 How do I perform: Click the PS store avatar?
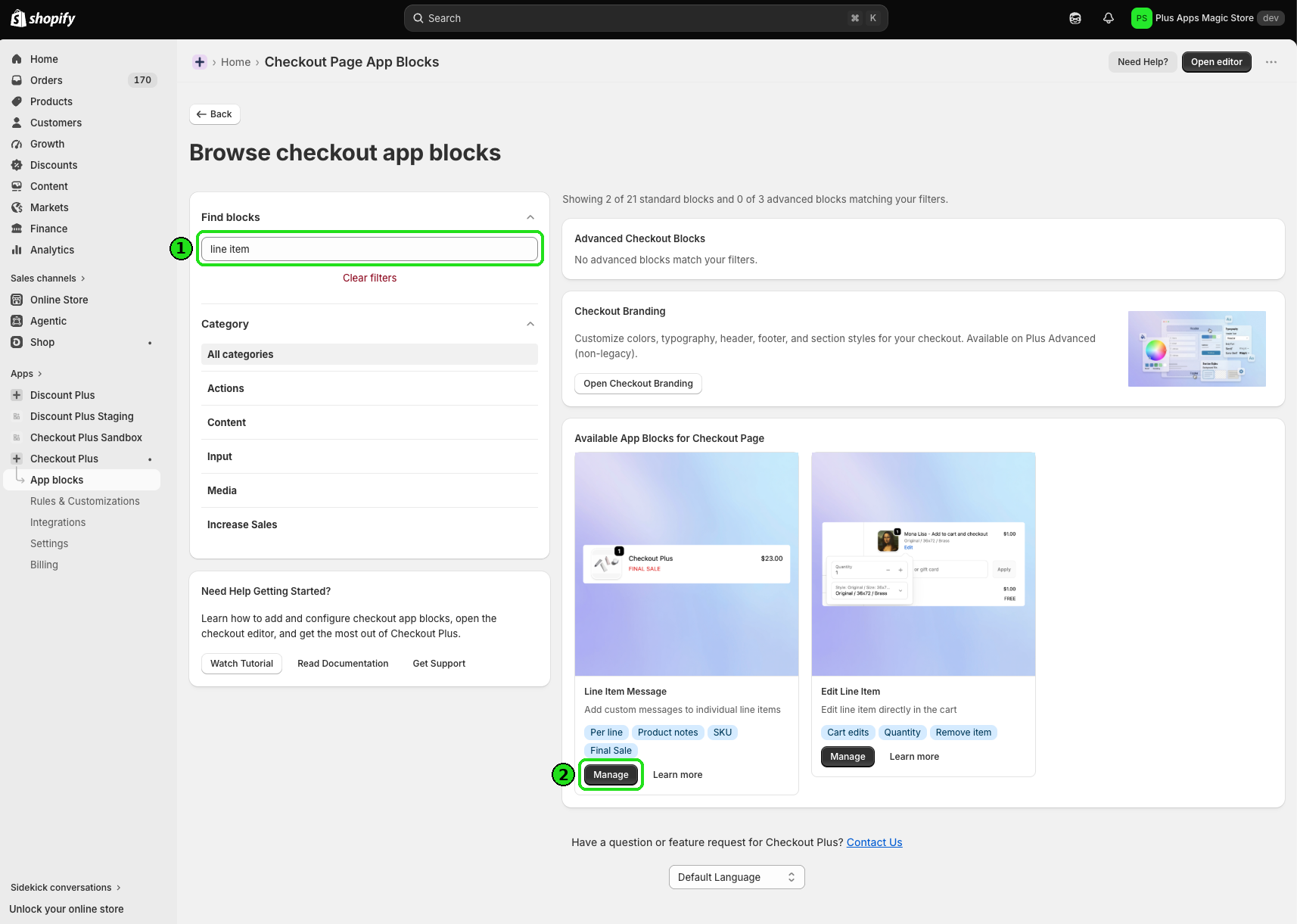point(1141,18)
